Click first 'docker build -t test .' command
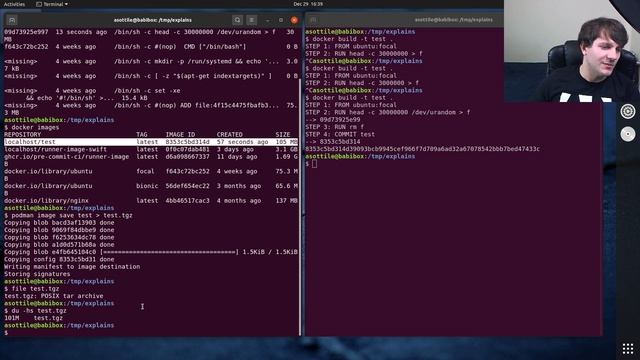The image size is (640, 360). [352, 39]
